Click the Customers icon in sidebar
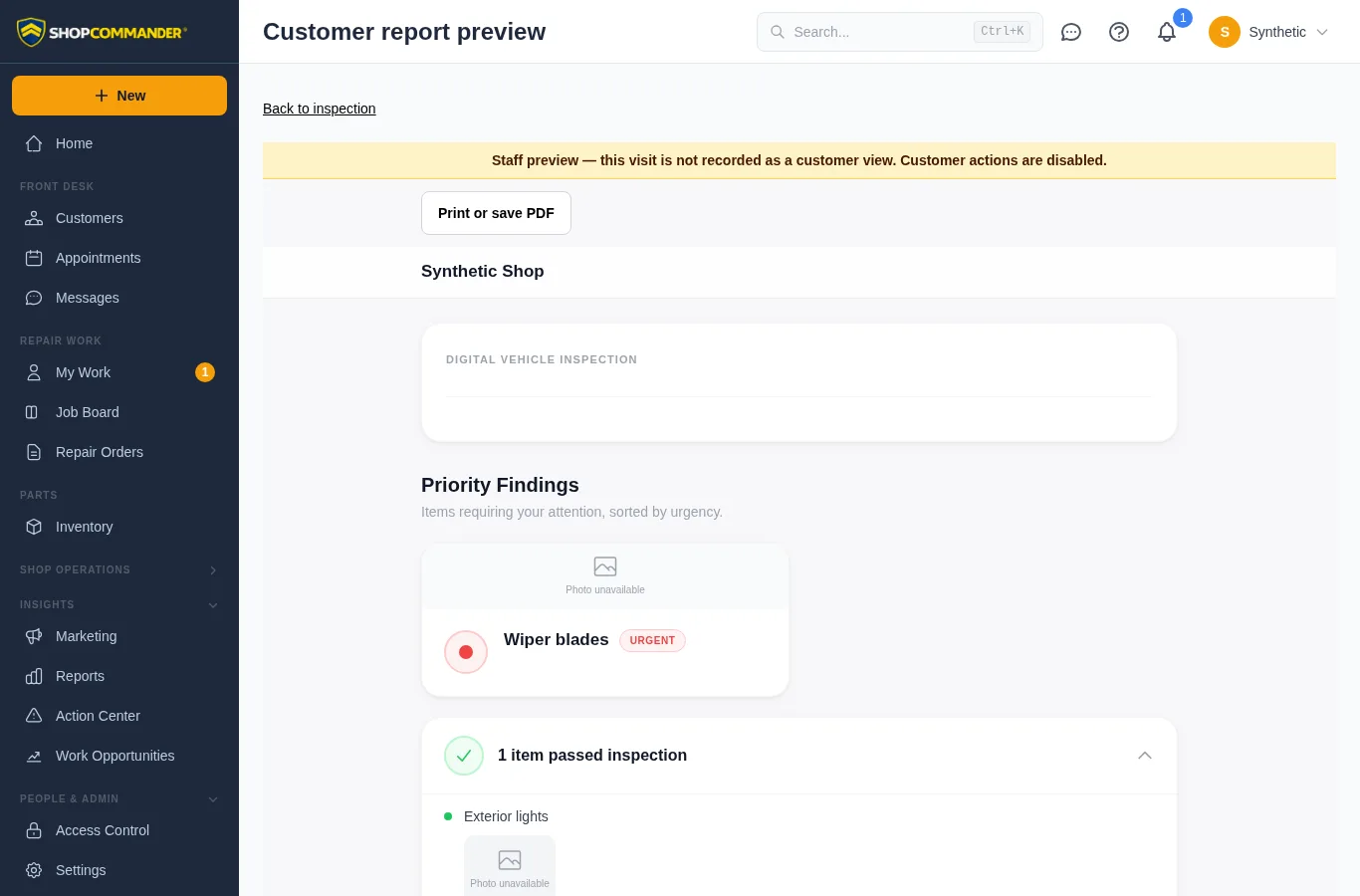1360x896 pixels. pyautogui.click(x=34, y=218)
